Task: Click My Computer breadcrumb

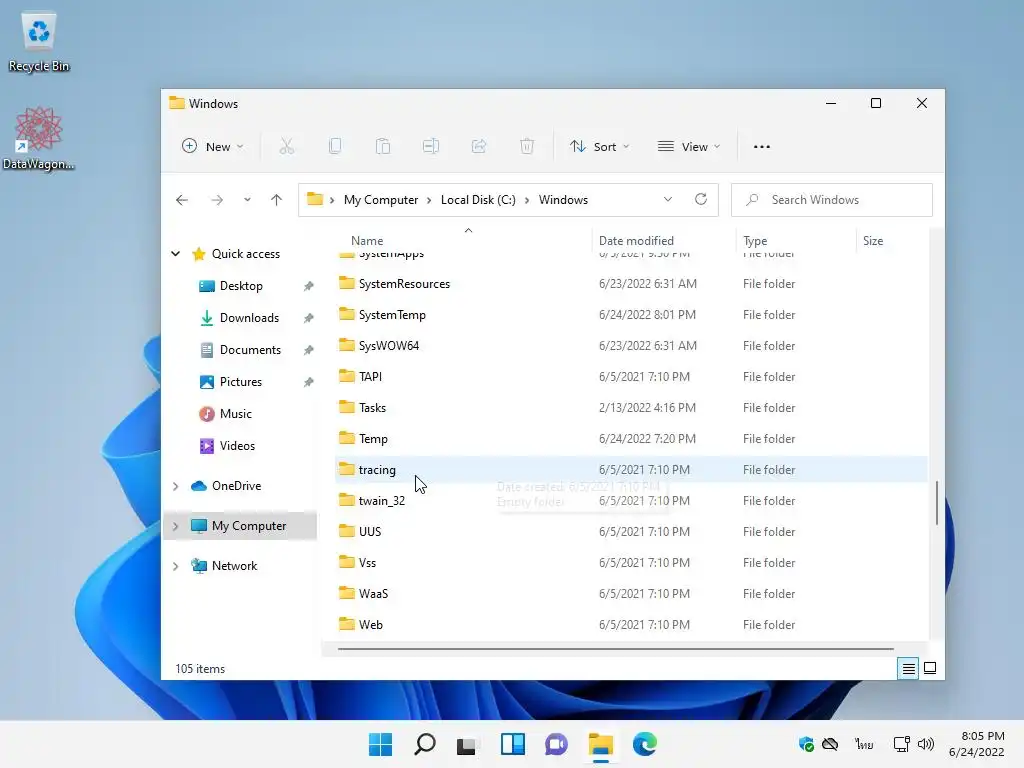Action: 381,200
